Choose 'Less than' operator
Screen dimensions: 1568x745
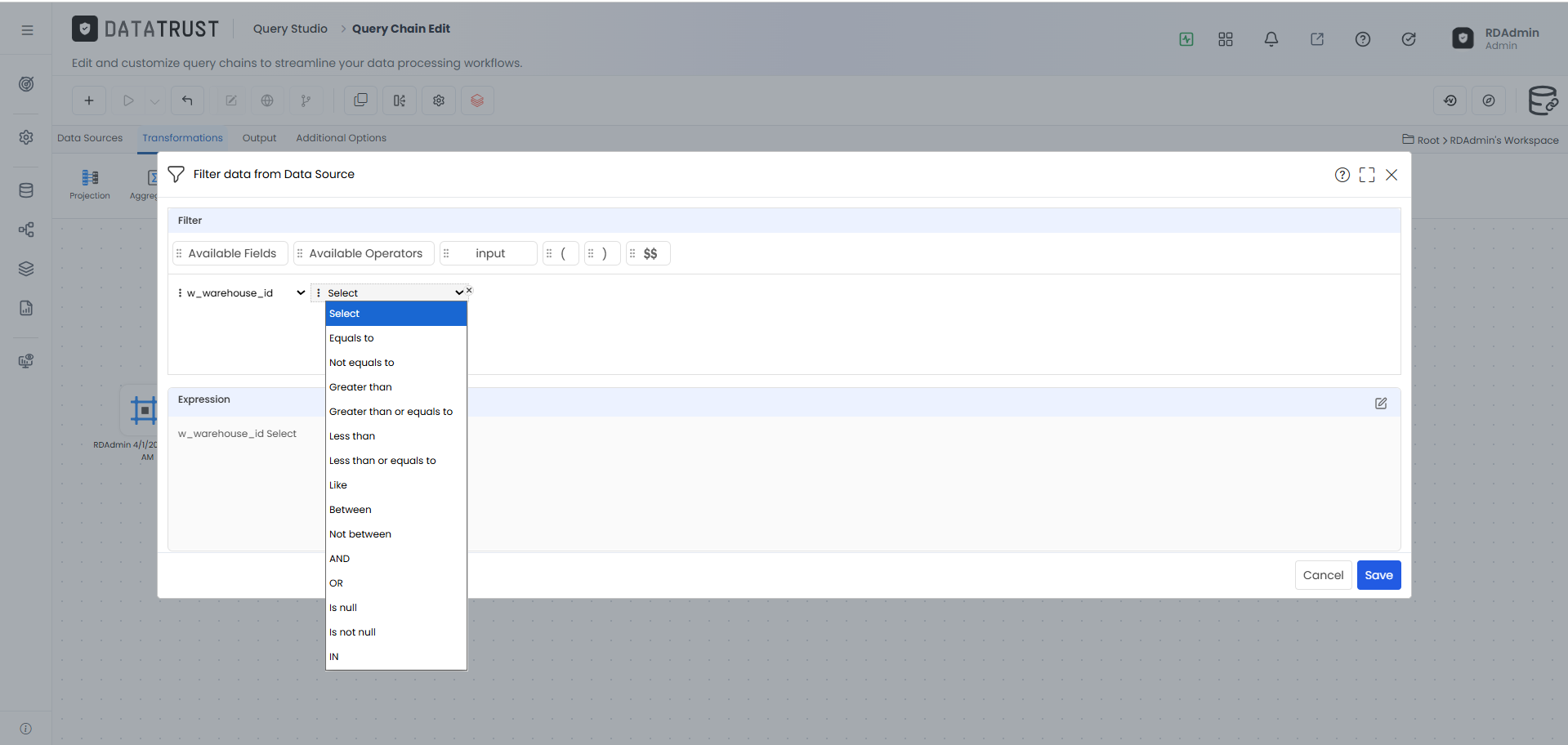coord(396,436)
